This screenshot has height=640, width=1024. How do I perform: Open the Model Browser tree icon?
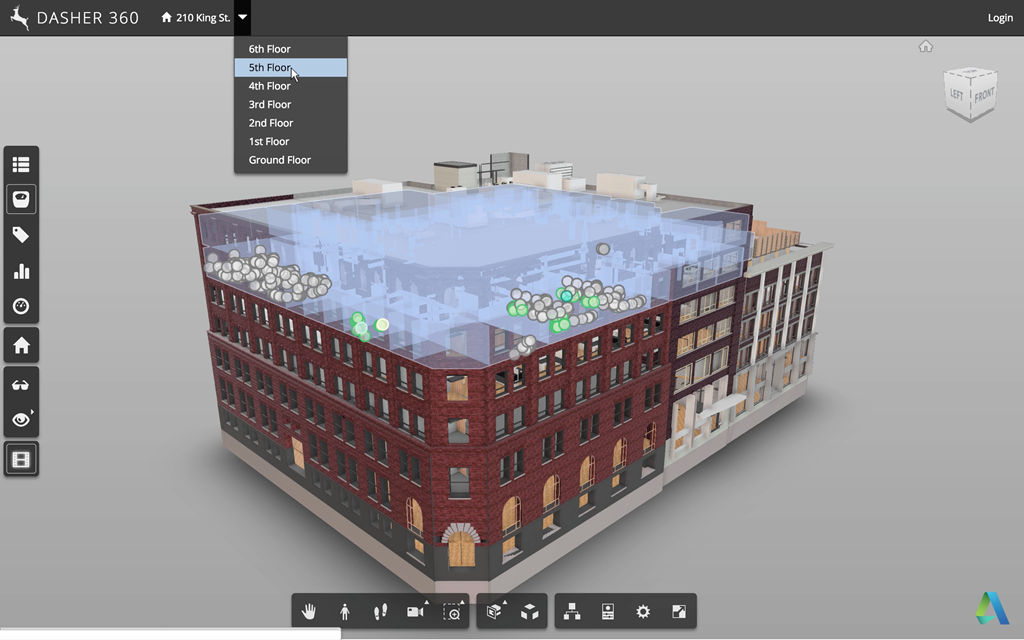572,612
